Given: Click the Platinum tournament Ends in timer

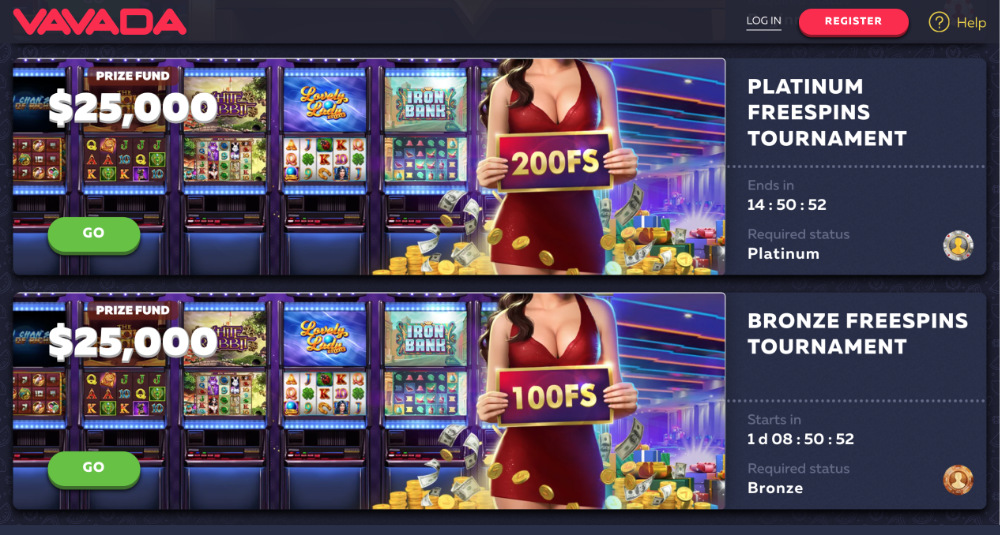Looking at the screenshot, I should point(786,205).
